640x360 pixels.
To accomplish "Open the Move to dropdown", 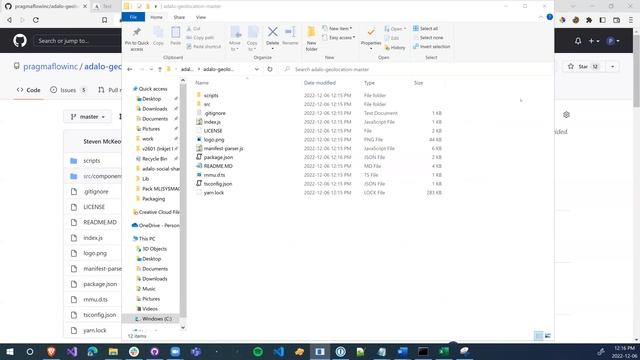I will click(x=235, y=38).
